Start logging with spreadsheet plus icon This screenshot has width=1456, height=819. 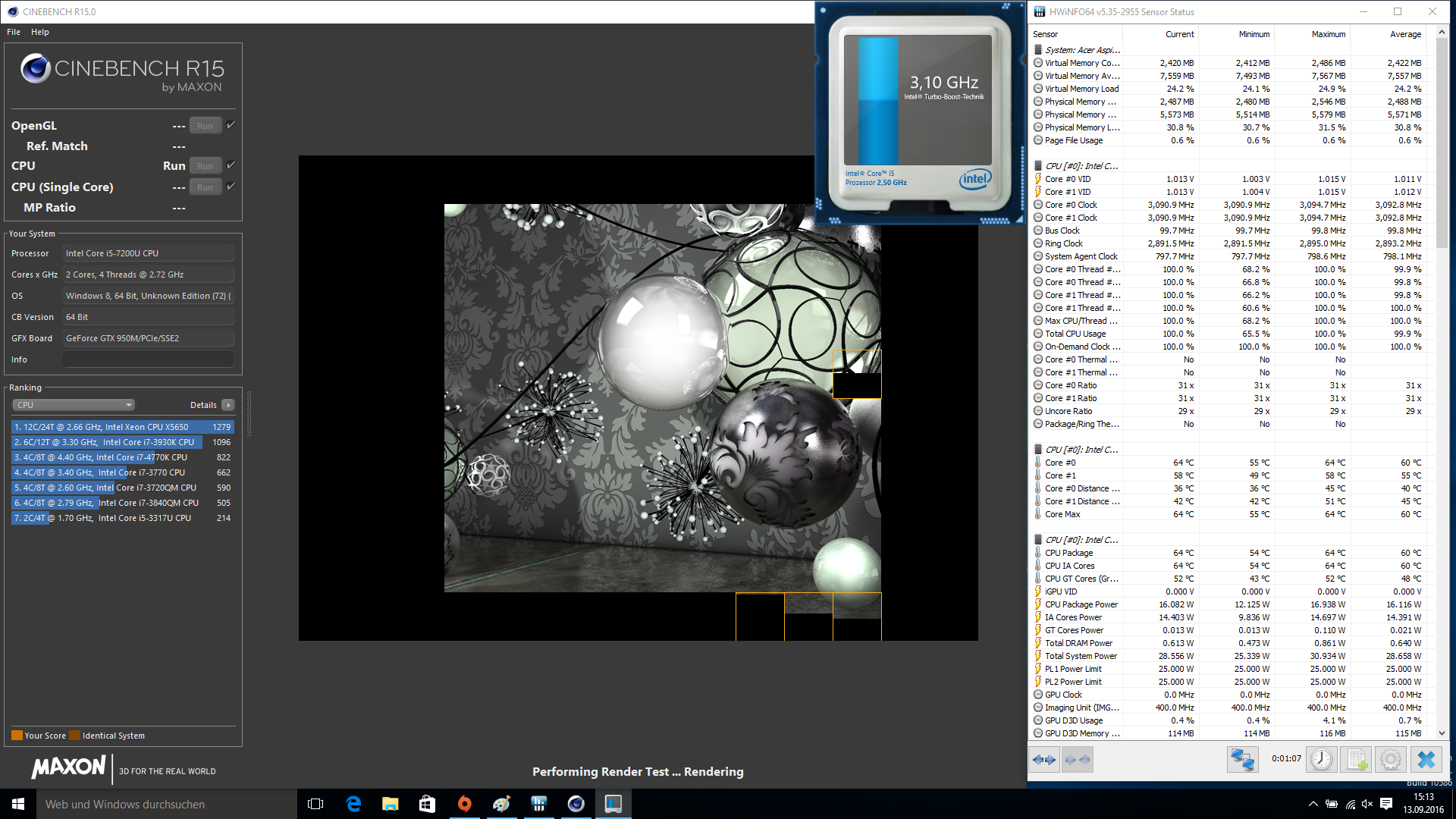pos(1357,759)
